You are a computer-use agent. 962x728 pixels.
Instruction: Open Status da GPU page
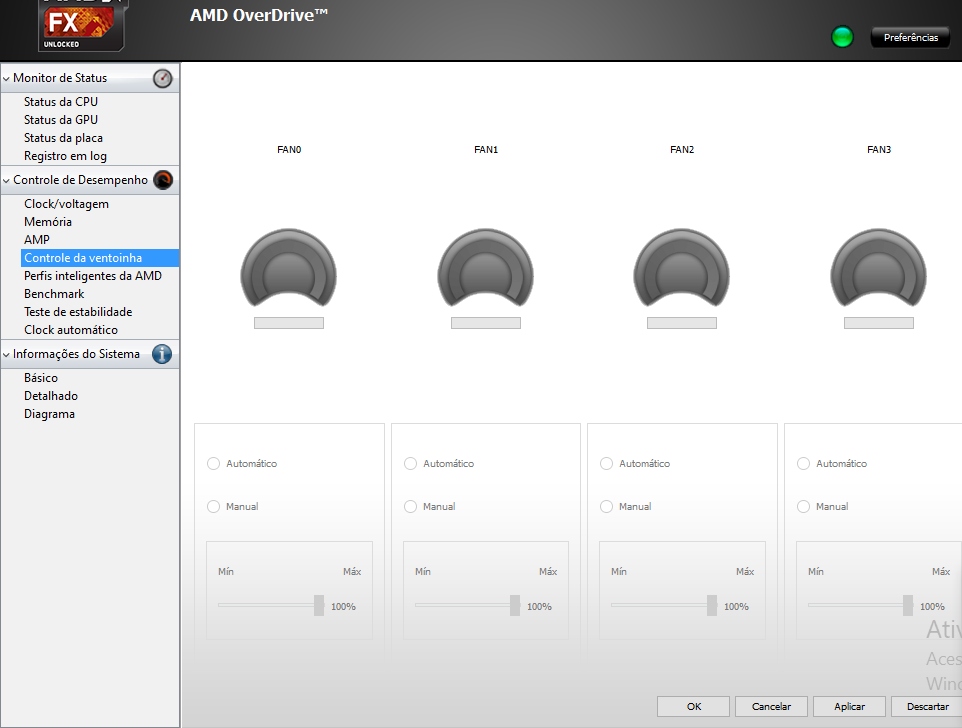pyautogui.click(x=61, y=120)
